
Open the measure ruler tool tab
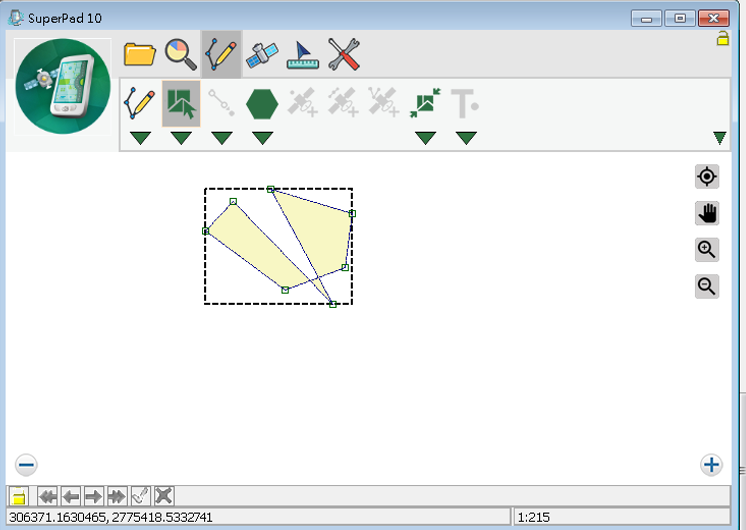pos(303,55)
